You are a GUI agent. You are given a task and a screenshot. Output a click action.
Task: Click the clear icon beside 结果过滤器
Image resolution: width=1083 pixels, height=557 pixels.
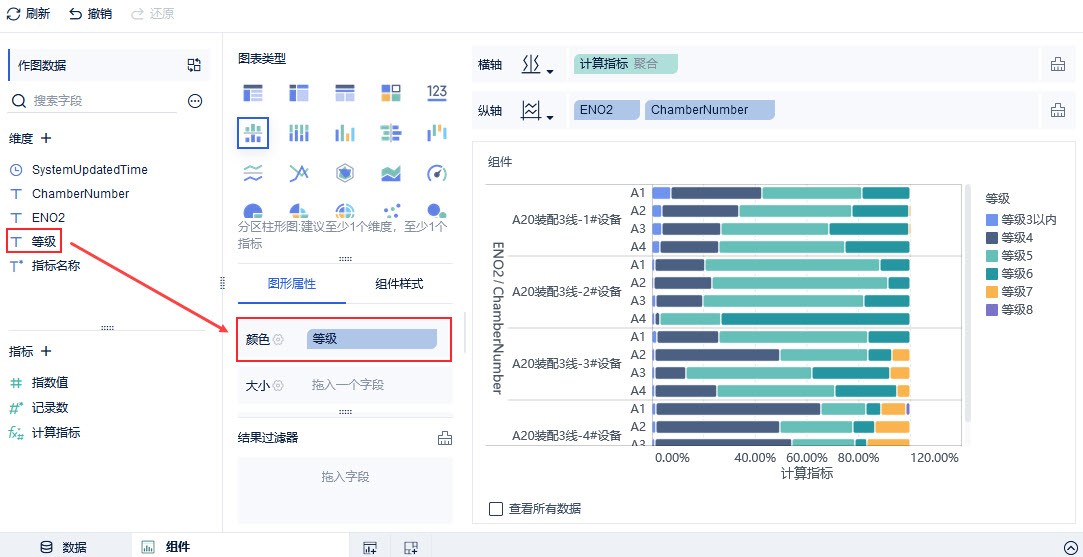click(x=445, y=437)
